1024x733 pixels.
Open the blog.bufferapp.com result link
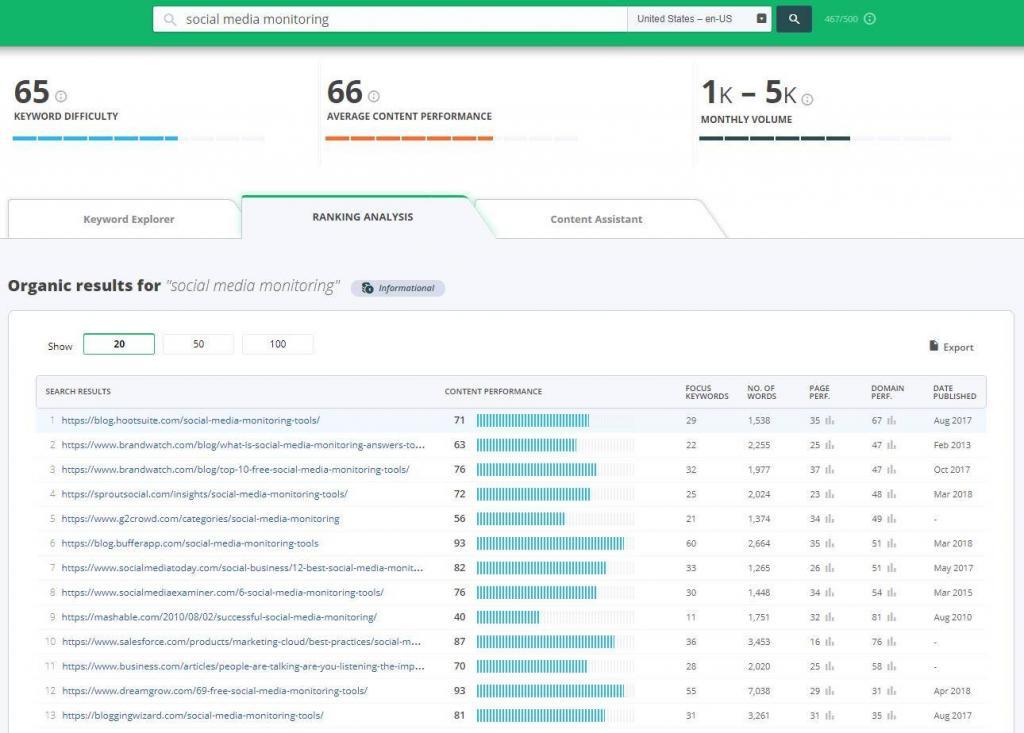pyautogui.click(x=190, y=544)
